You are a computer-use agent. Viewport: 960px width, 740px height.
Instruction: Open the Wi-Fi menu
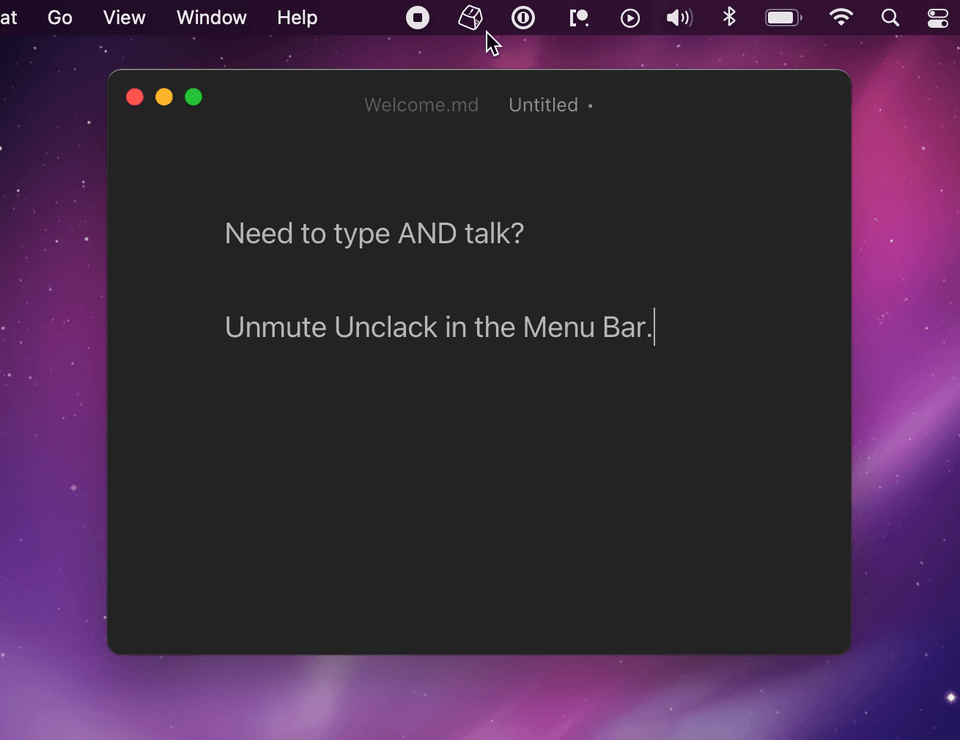coord(841,17)
